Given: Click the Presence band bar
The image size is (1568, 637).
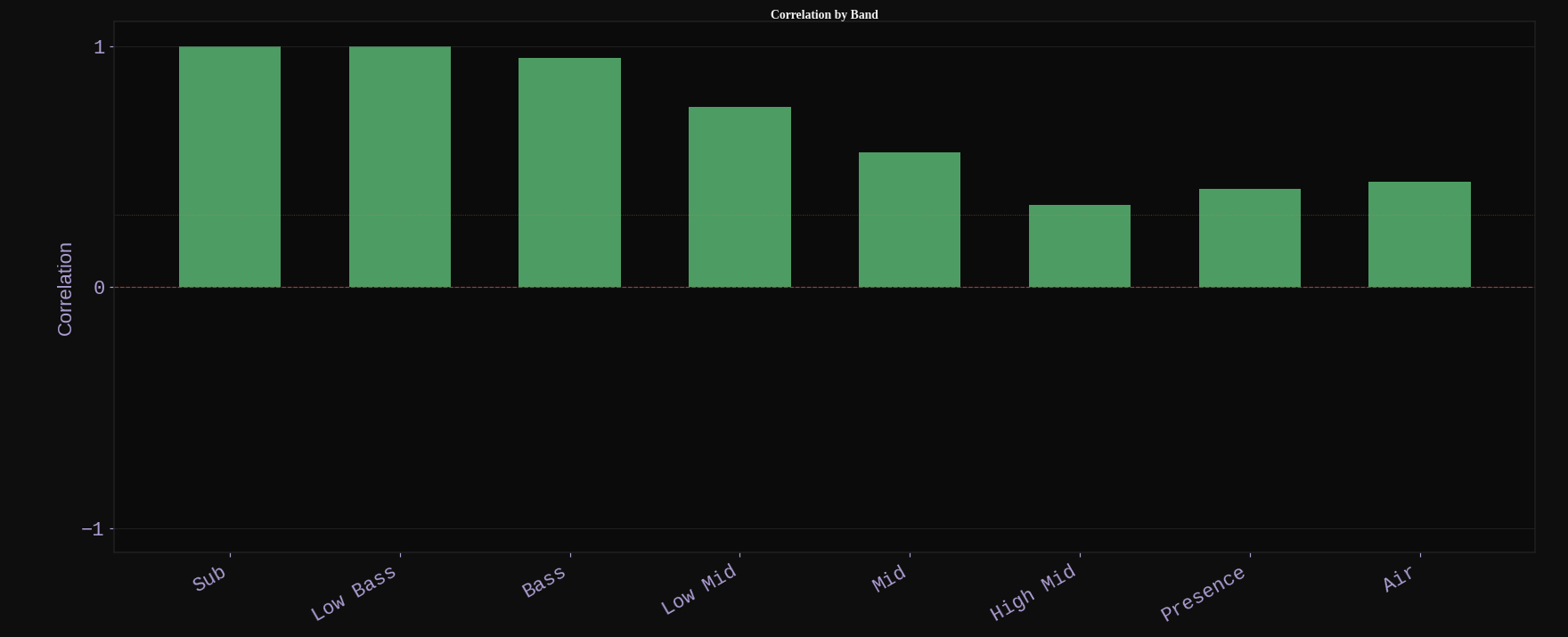Looking at the screenshot, I should [x=1250, y=238].
